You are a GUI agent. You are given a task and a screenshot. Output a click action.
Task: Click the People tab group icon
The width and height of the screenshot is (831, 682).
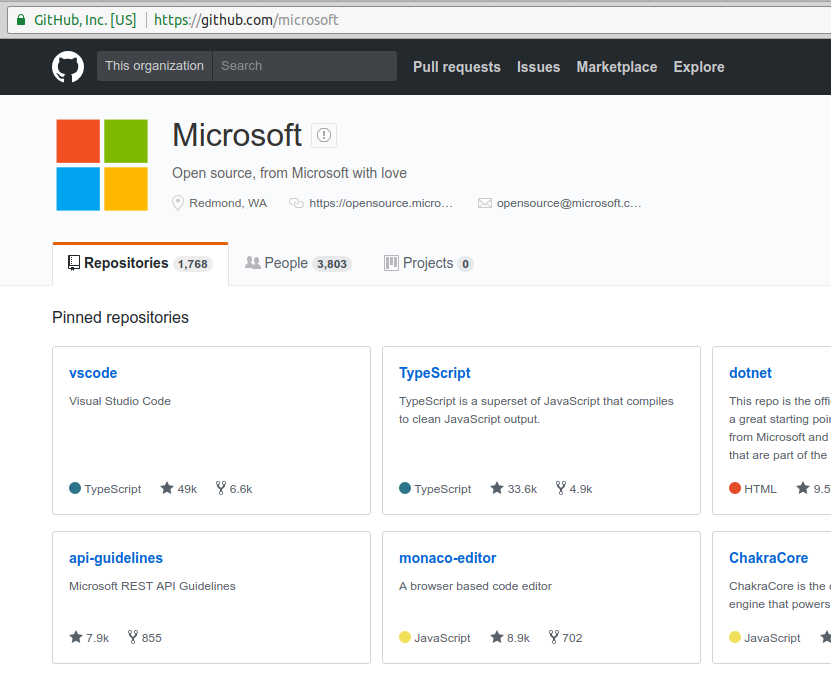click(253, 262)
